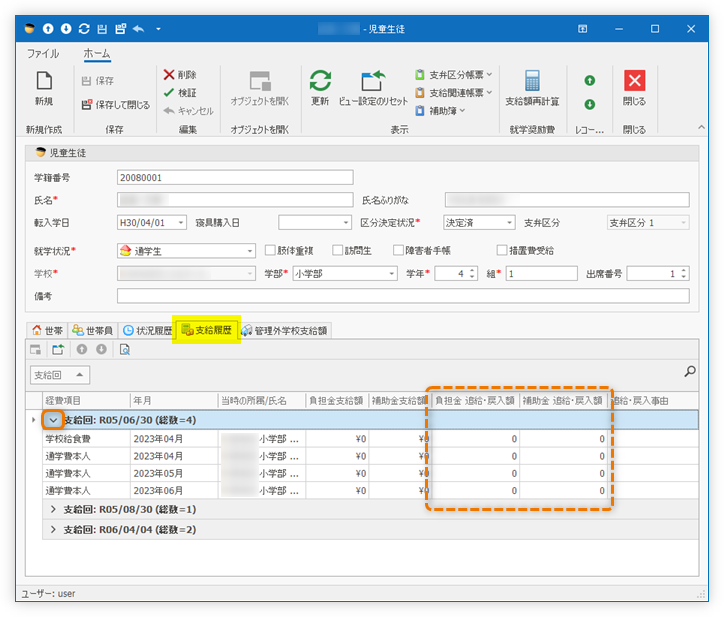Sort by 年月 column header
Image resolution: width=724 pixels, height=617 pixels.
pyautogui.click(x=174, y=400)
